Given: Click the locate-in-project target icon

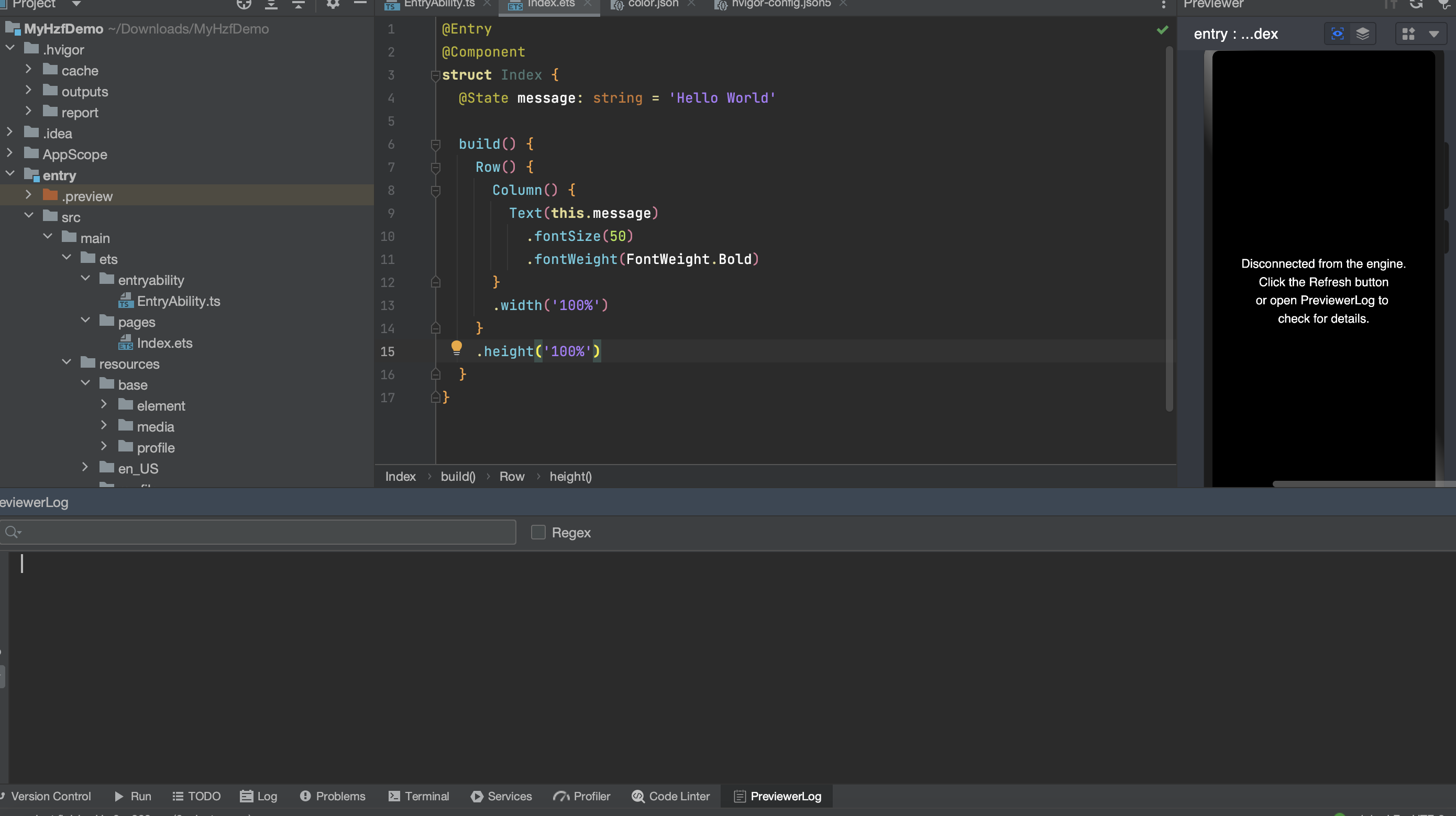Looking at the screenshot, I should 244,5.
